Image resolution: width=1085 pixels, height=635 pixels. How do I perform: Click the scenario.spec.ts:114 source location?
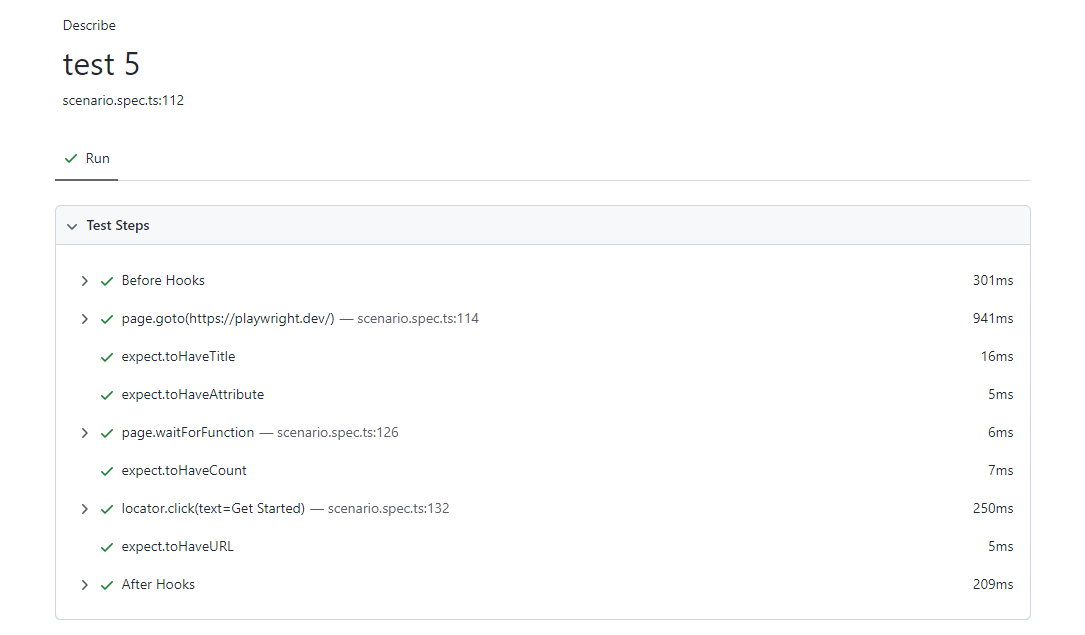418,318
